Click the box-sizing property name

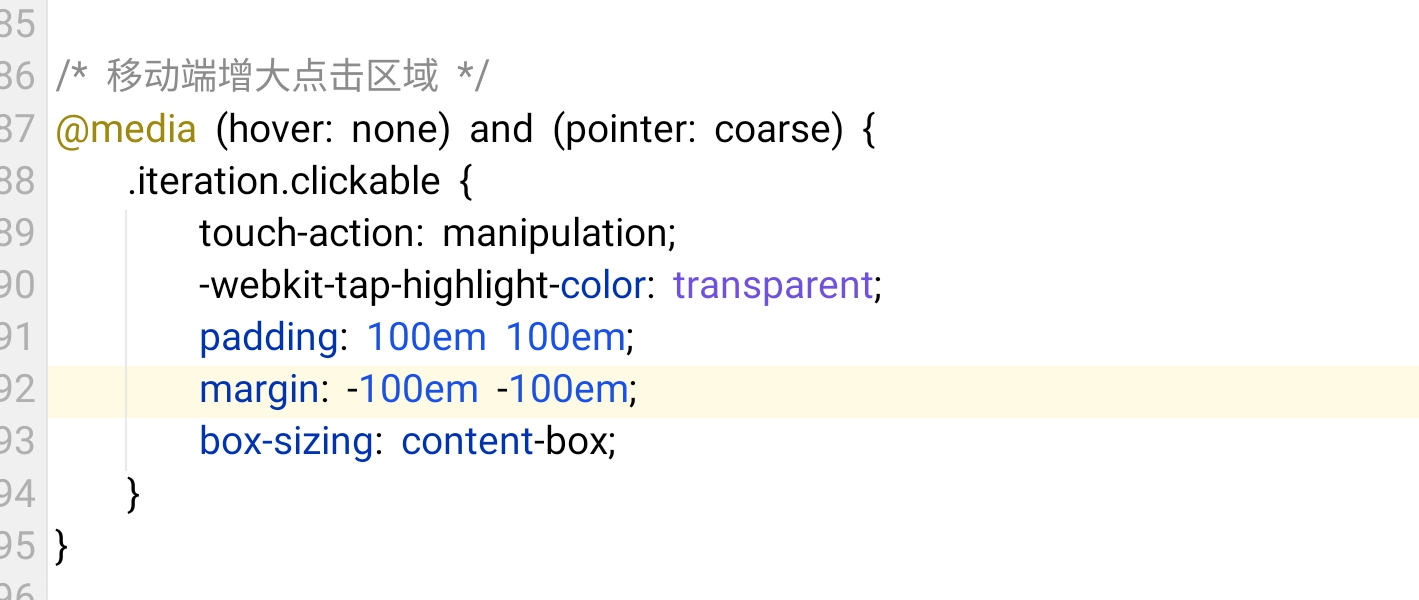(286, 441)
